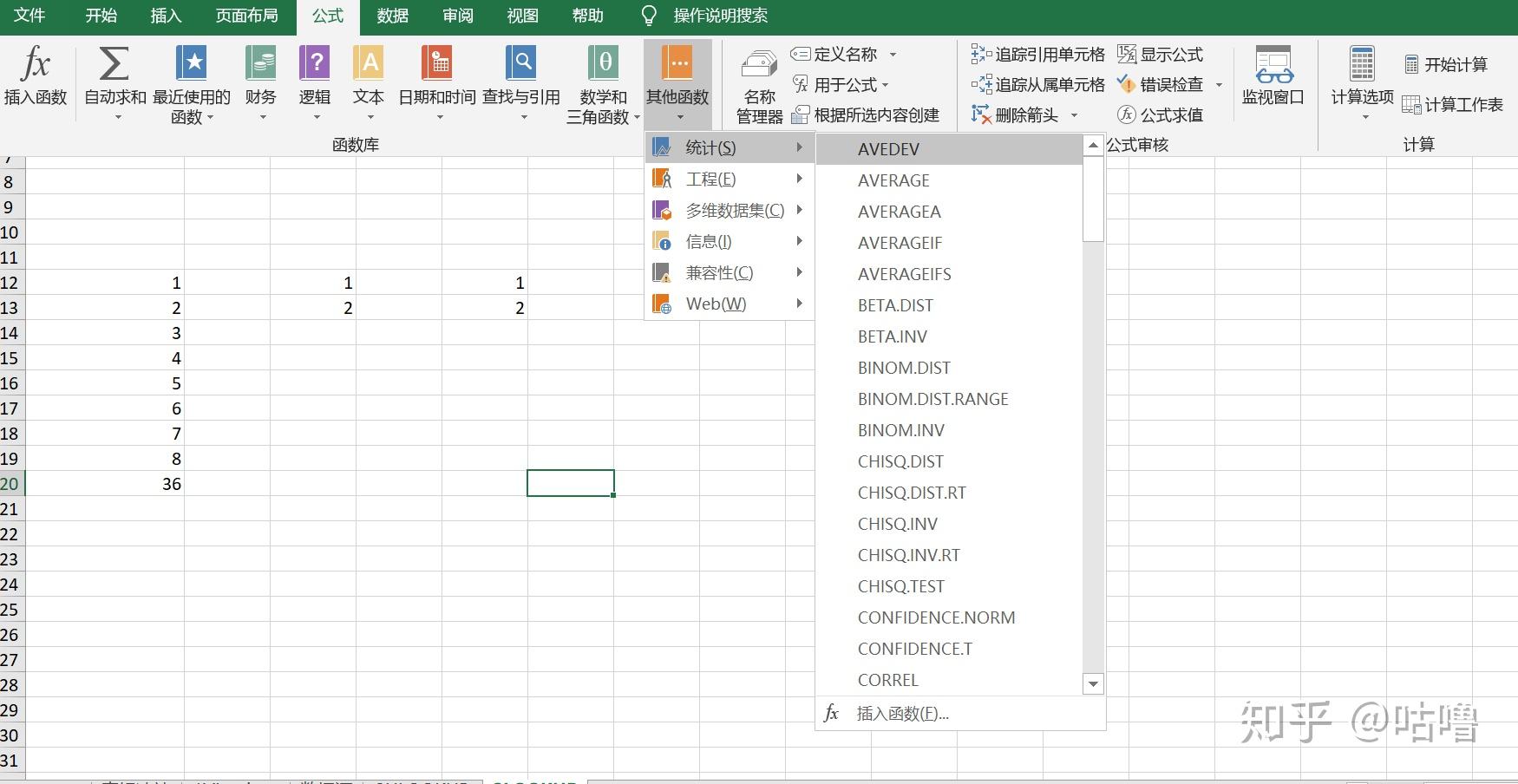The image size is (1518, 784).
Task: Select the Statistical (统计) menu item
Action: tap(729, 148)
